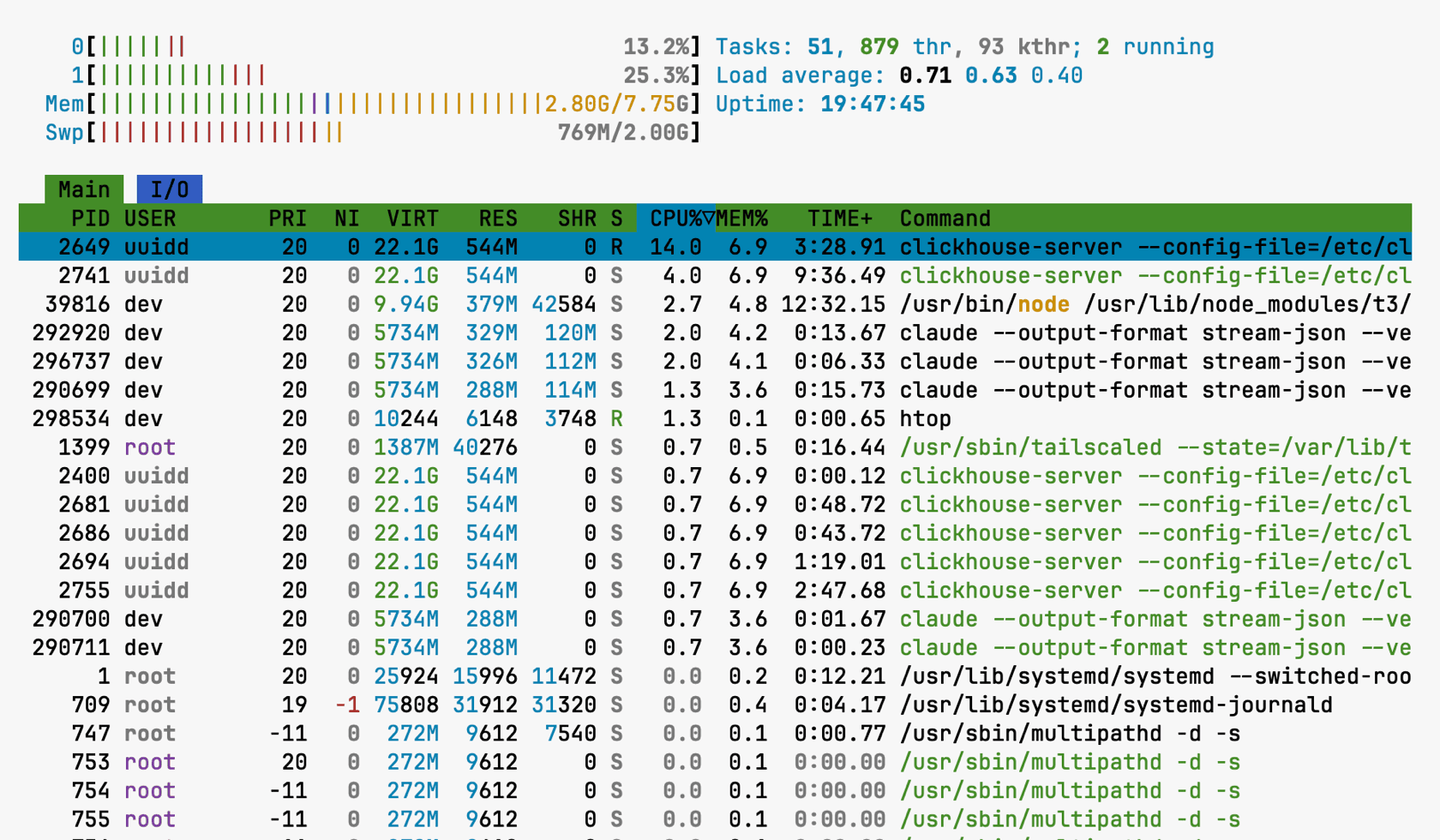Select the tailscaled process row
Viewport: 1440px width, 840px height.
pos(715,447)
